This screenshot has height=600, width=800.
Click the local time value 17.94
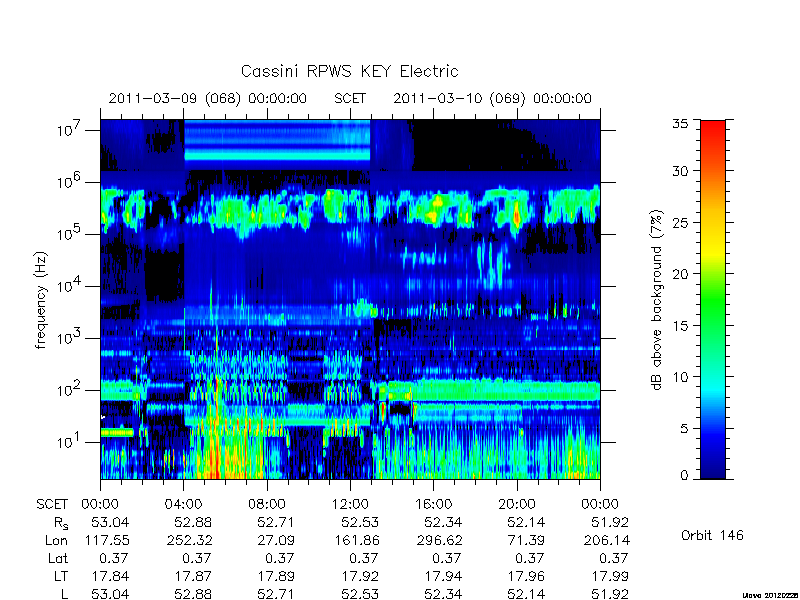point(443,576)
